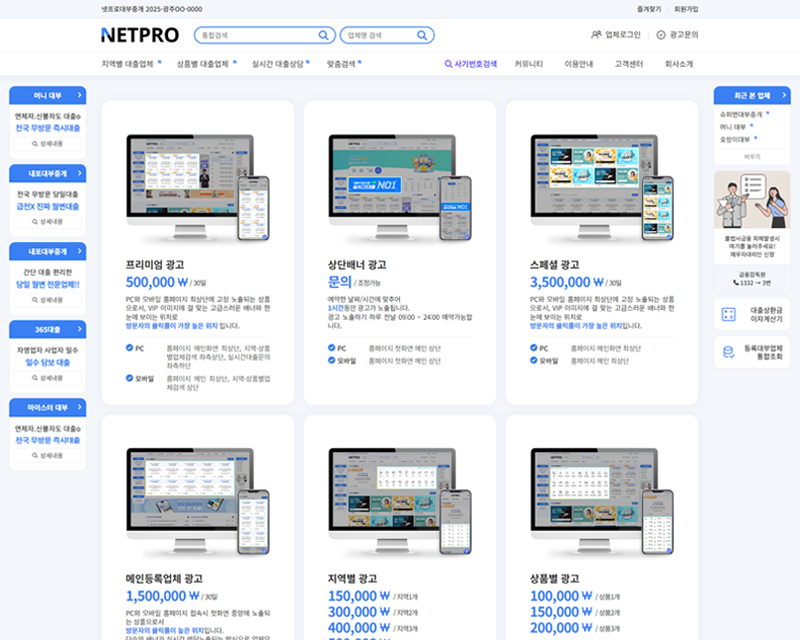Click the magnifier in 통합검색 search box

pyautogui.click(x=323, y=35)
